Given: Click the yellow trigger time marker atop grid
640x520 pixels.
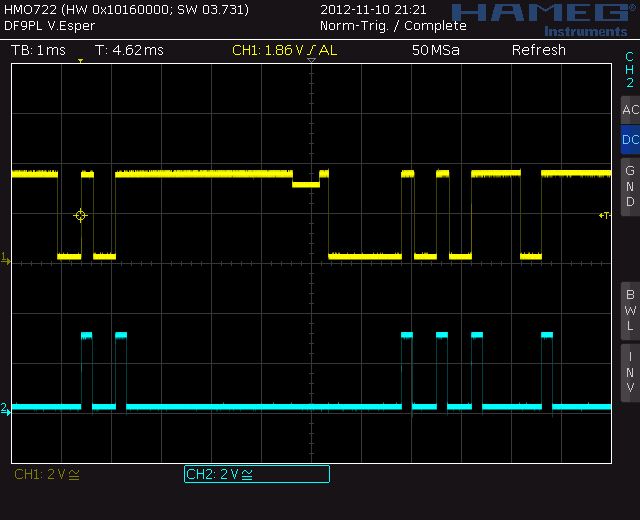Looking at the screenshot, I should [80, 61].
